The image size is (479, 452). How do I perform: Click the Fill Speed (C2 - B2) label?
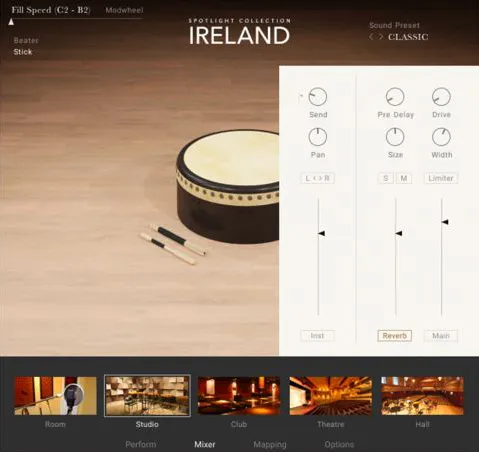point(51,10)
